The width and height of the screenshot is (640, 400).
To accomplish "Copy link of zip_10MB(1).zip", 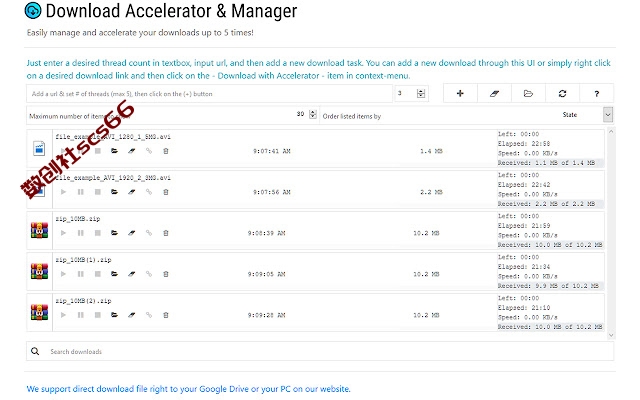I will point(149,274).
